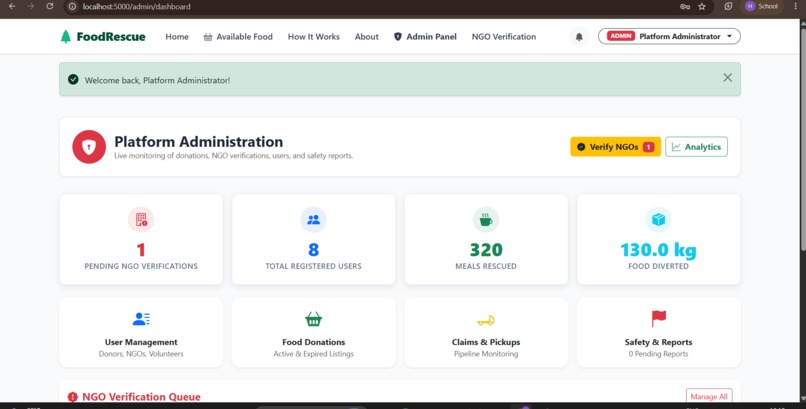Click the Active & Expired Listings subtitle
The width and height of the screenshot is (806, 409).
coord(314,354)
